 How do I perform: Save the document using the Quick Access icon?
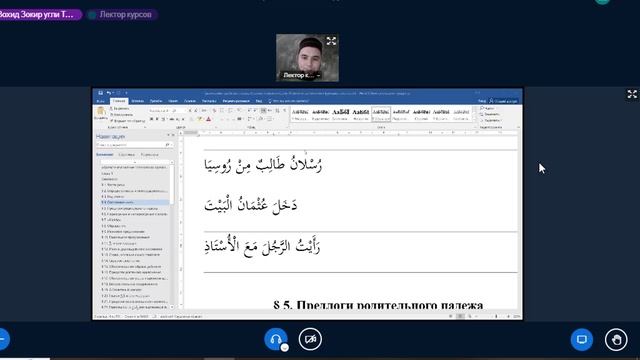pyautogui.click(x=101, y=93)
